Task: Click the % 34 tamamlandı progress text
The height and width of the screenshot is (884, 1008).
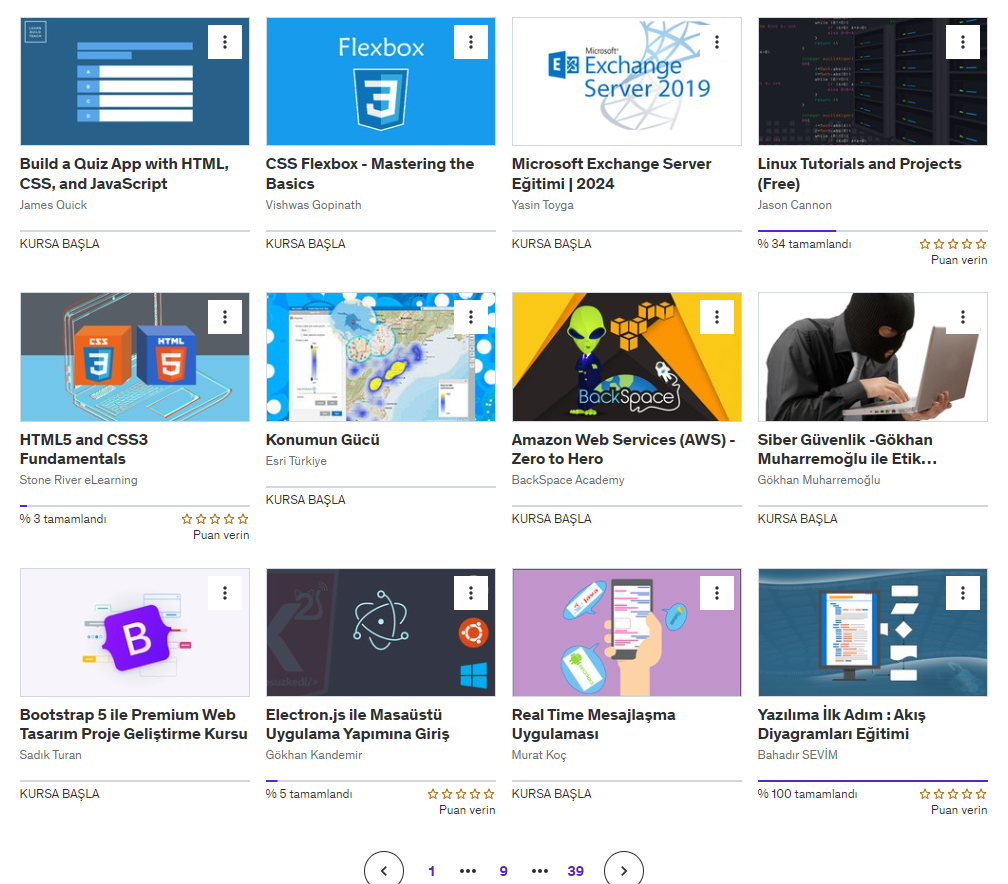Action: [804, 244]
